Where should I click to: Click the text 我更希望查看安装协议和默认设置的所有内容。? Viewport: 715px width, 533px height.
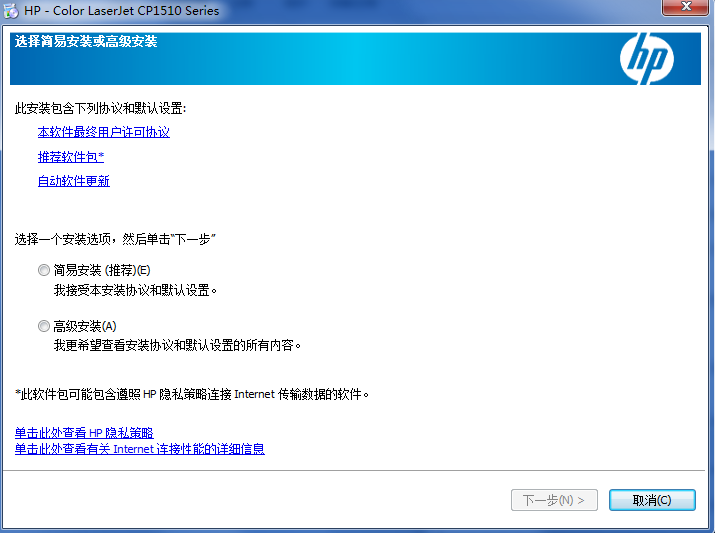[x=177, y=346]
